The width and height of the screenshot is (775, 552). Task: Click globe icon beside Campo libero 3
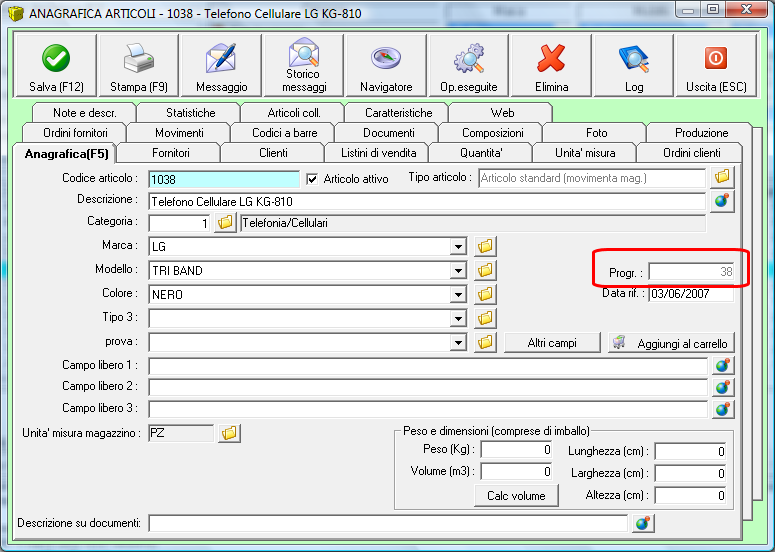click(723, 409)
